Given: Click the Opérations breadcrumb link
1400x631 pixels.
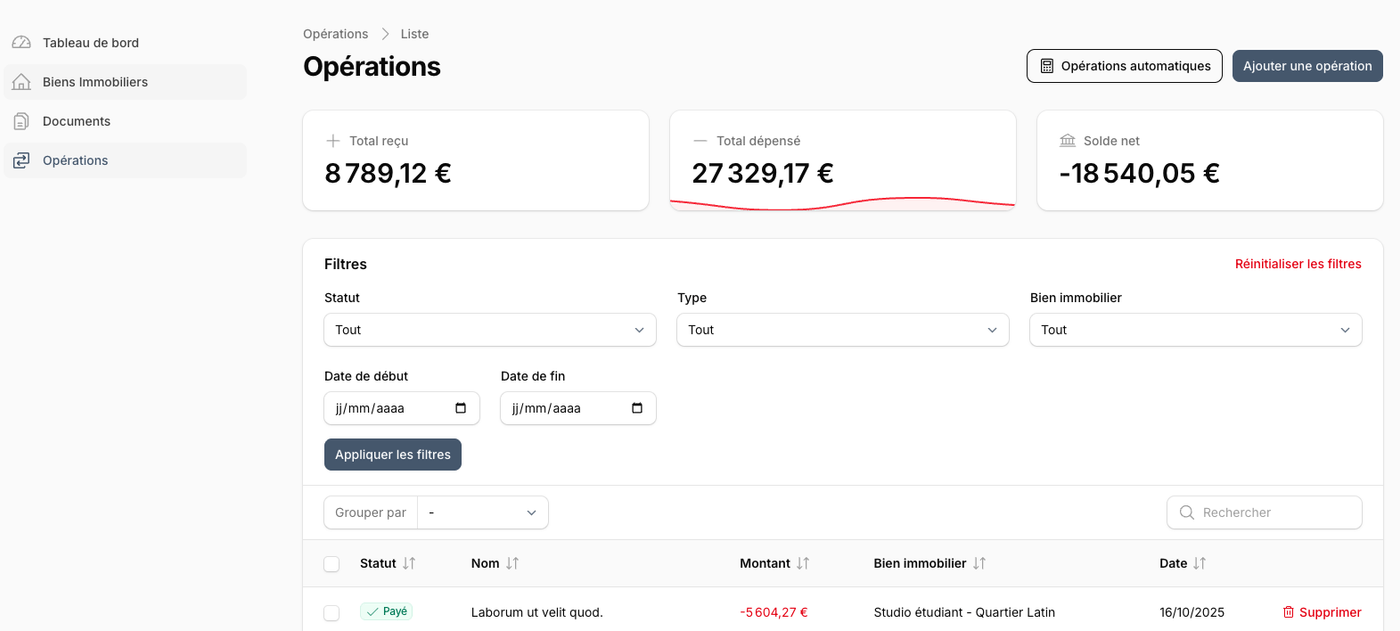Looking at the screenshot, I should pyautogui.click(x=336, y=34).
